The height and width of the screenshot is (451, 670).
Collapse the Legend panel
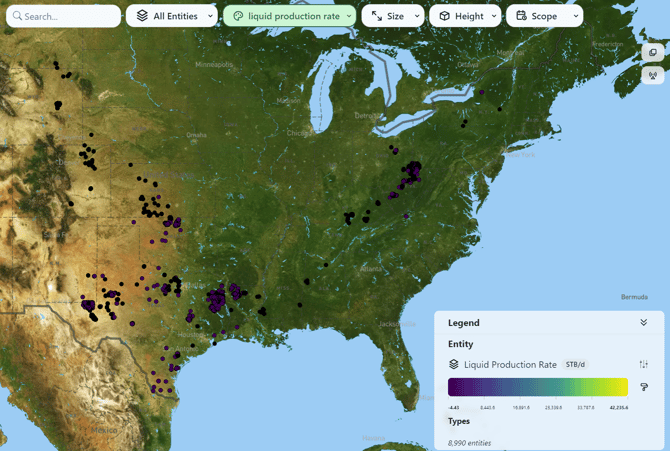(x=644, y=323)
